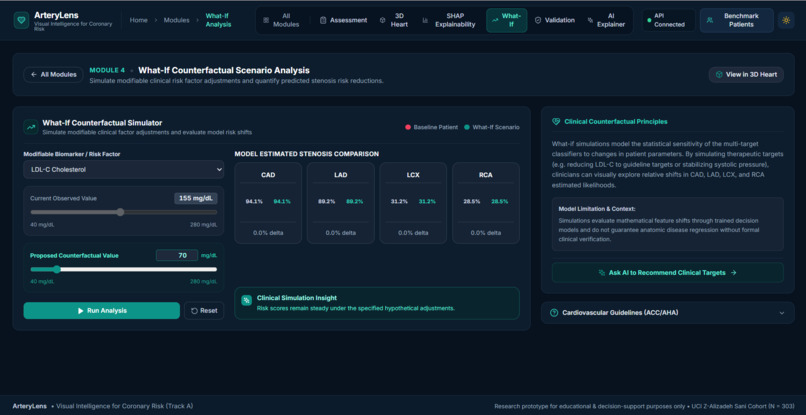Click the Cardiovascular Guidelines question mark icon
Viewport: 806px width, 415px height.
coord(554,313)
